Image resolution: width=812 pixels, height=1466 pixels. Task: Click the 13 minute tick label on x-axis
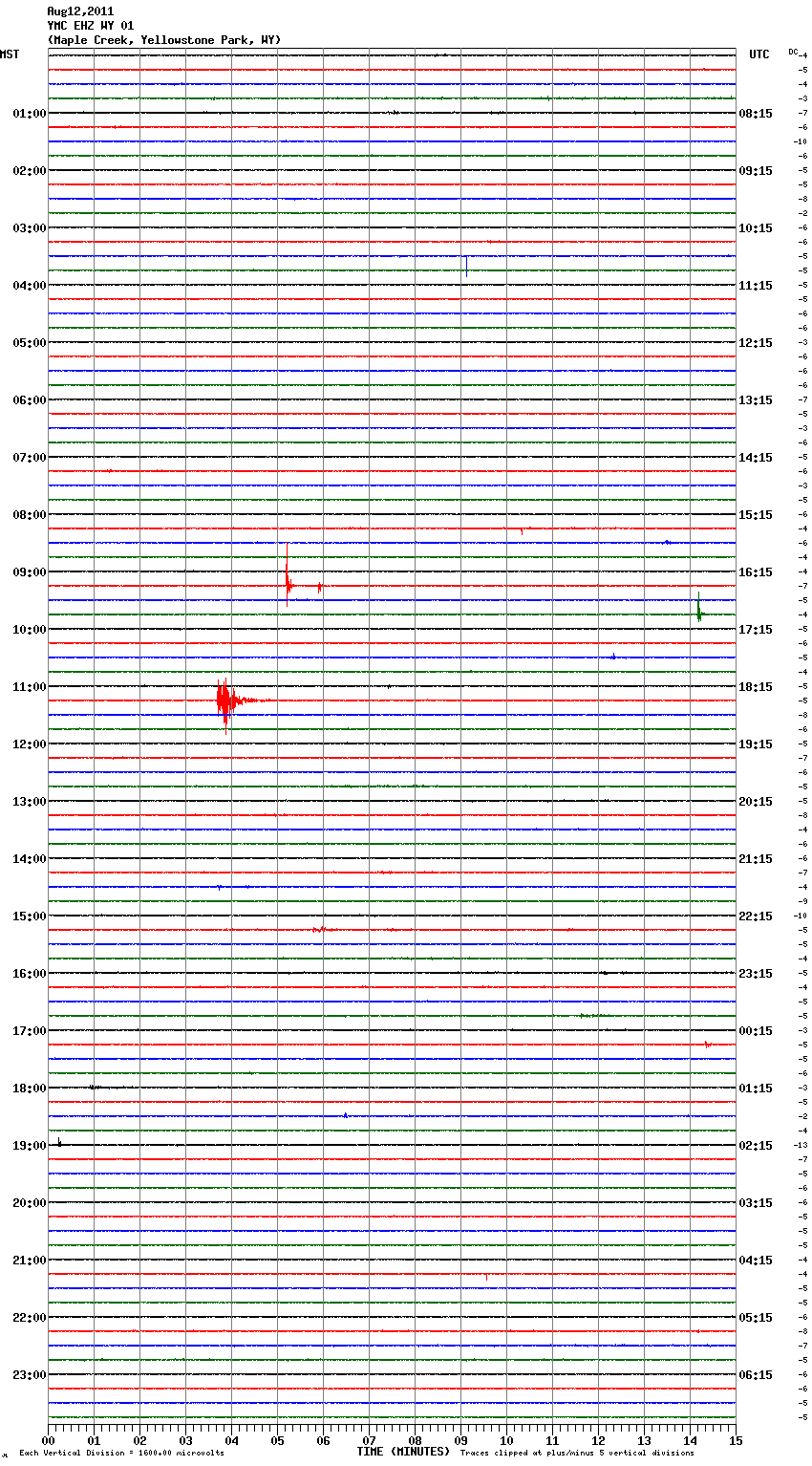pos(644,1440)
